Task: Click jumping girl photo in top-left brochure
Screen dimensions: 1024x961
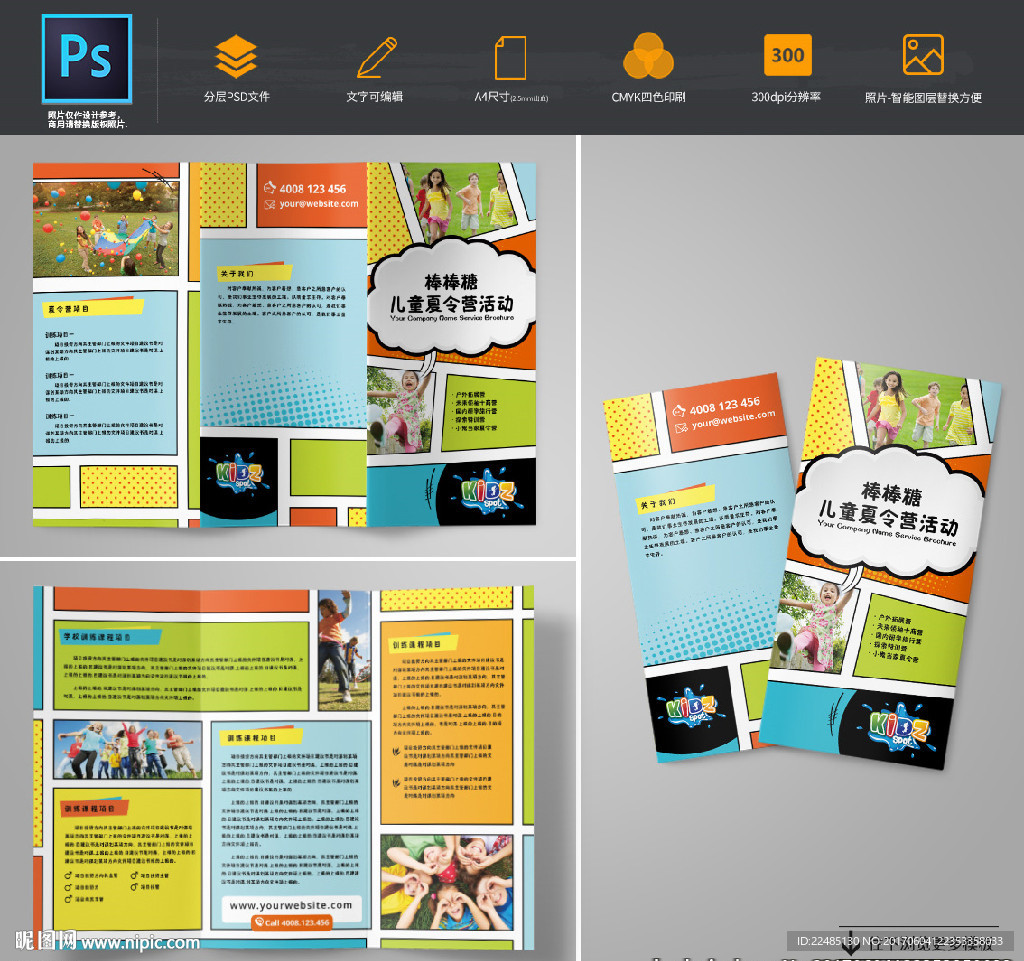Action: tap(400, 411)
